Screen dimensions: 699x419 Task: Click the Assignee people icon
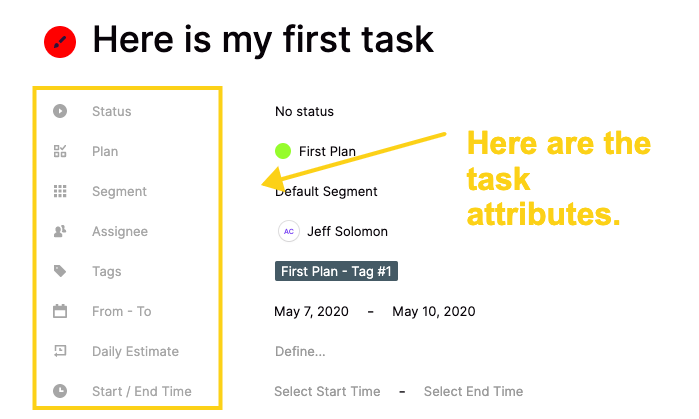tap(60, 231)
